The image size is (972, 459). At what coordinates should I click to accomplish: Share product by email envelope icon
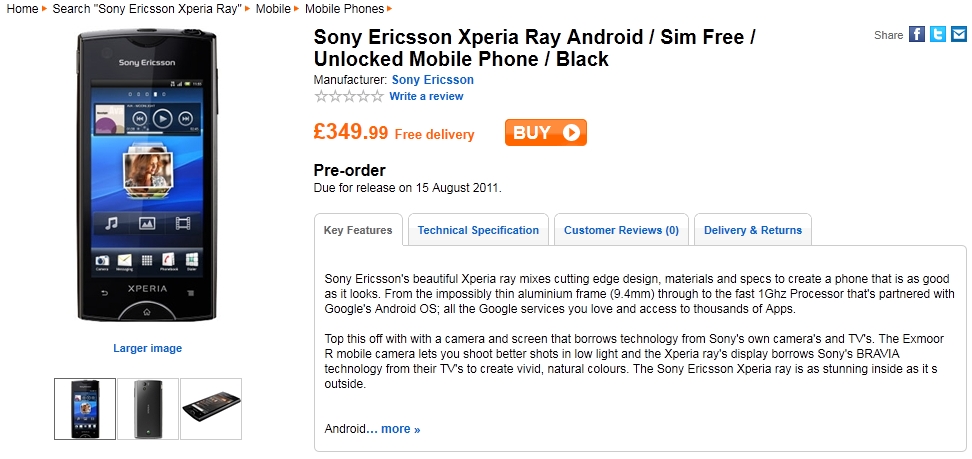pos(958,35)
